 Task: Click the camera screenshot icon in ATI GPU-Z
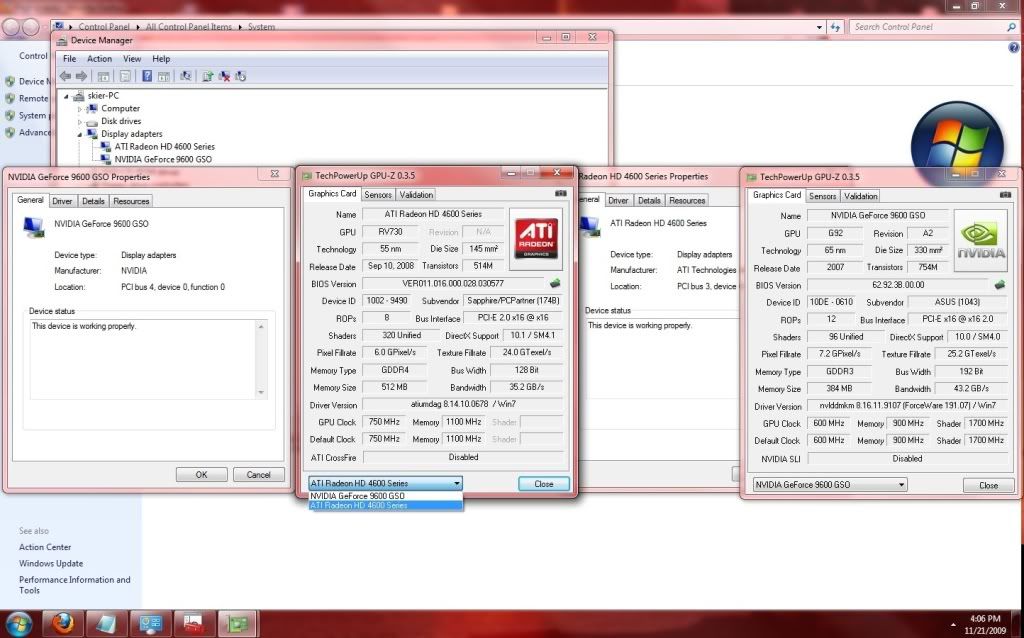point(560,193)
